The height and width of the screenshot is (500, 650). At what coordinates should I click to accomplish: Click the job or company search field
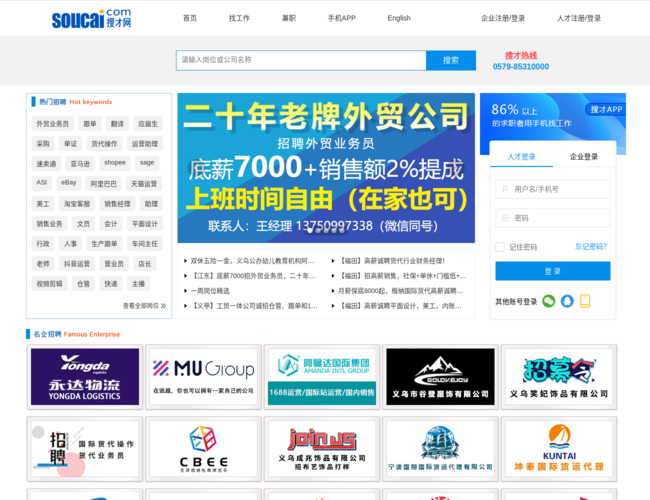pos(300,60)
